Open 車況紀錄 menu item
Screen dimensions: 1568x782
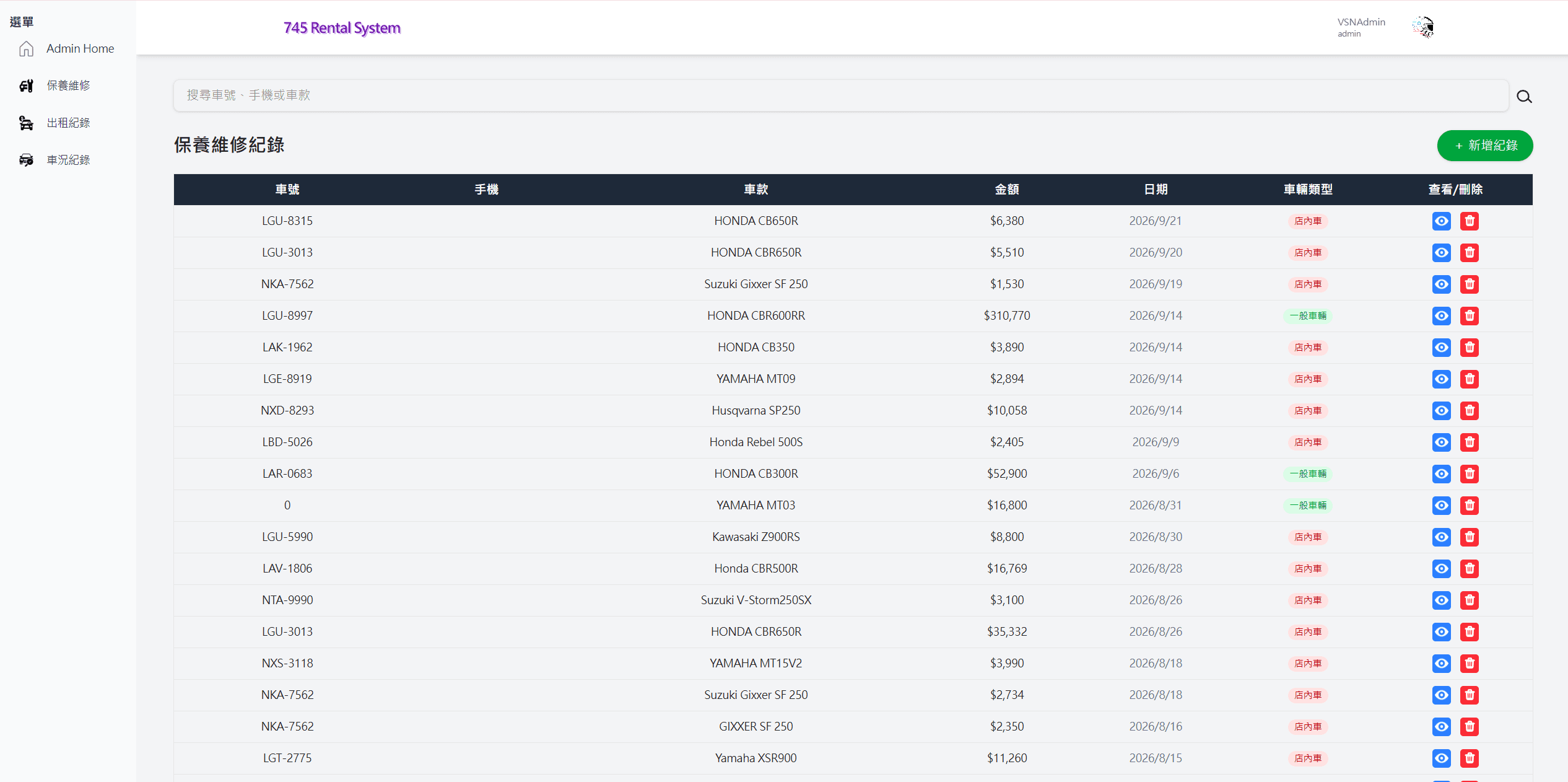68,160
